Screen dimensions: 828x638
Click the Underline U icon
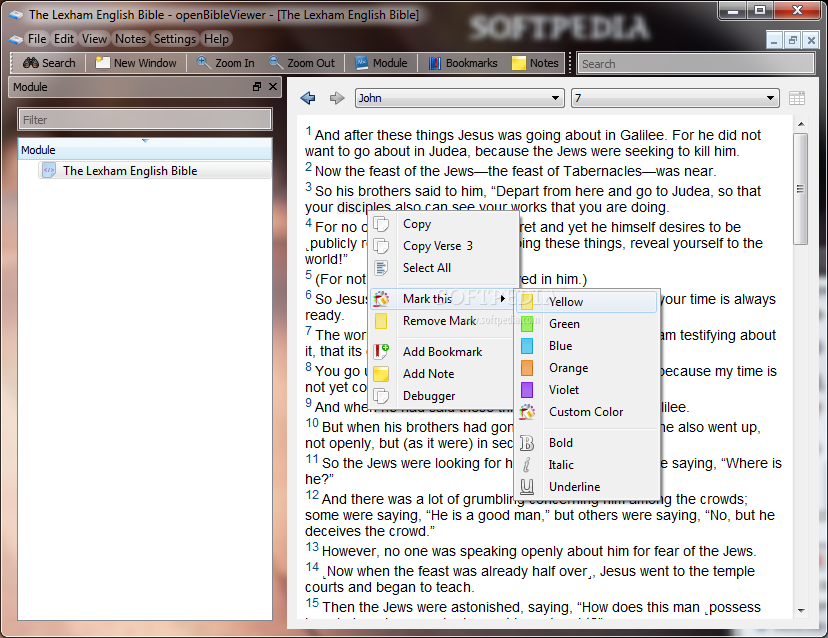(x=527, y=486)
